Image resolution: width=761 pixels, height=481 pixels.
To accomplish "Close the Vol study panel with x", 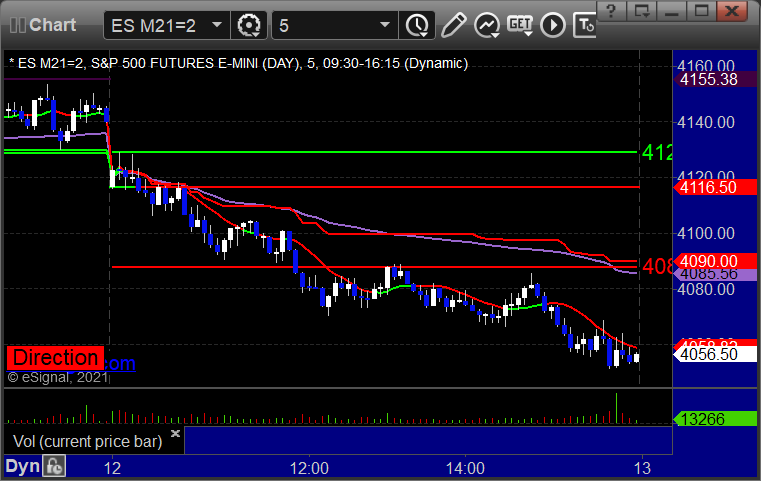I will 176,433.
